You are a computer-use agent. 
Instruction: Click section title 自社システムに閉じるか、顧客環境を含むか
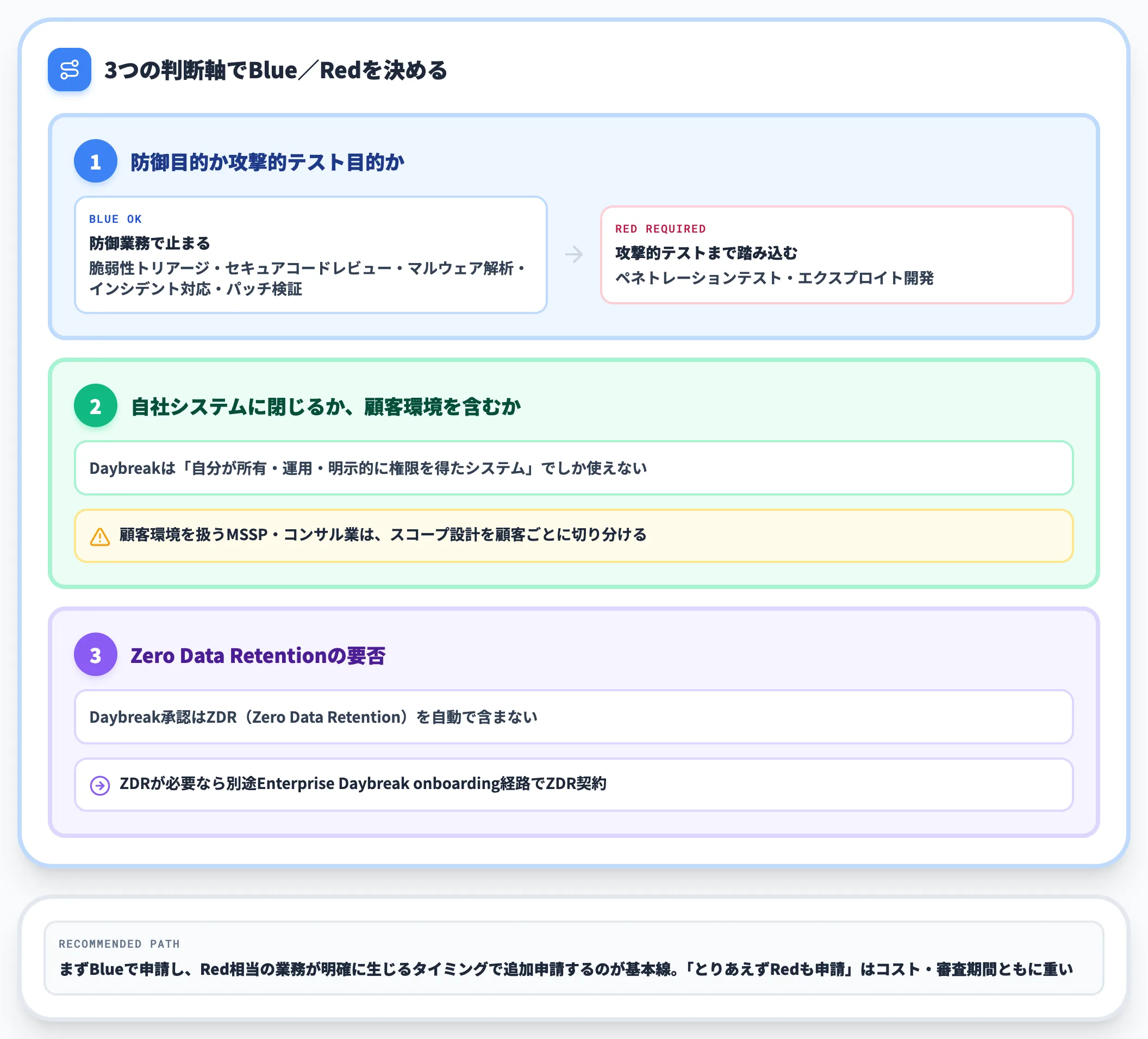pyautogui.click(x=326, y=406)
